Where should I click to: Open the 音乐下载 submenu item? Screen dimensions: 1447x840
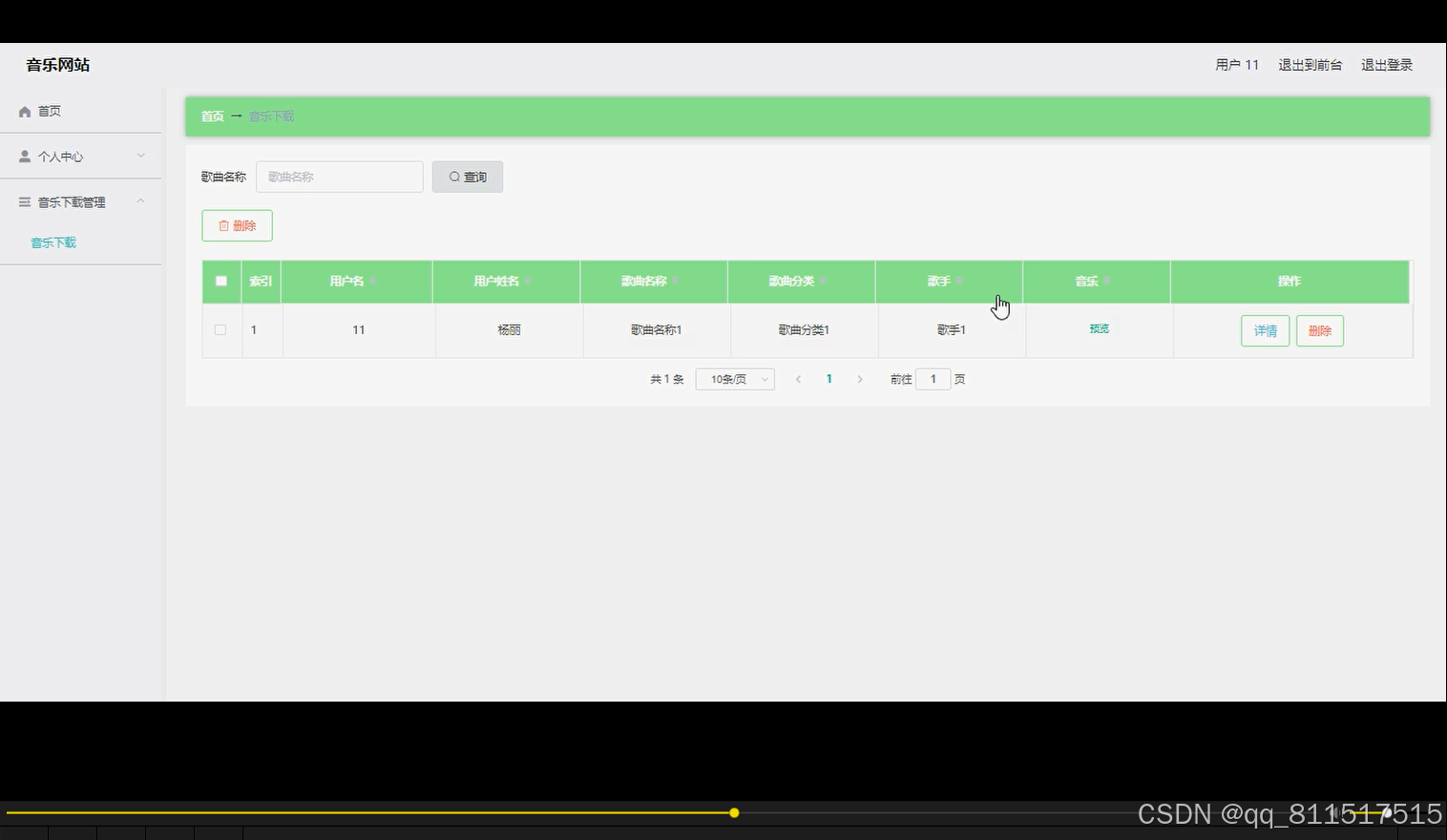click(x=53, y=242)
